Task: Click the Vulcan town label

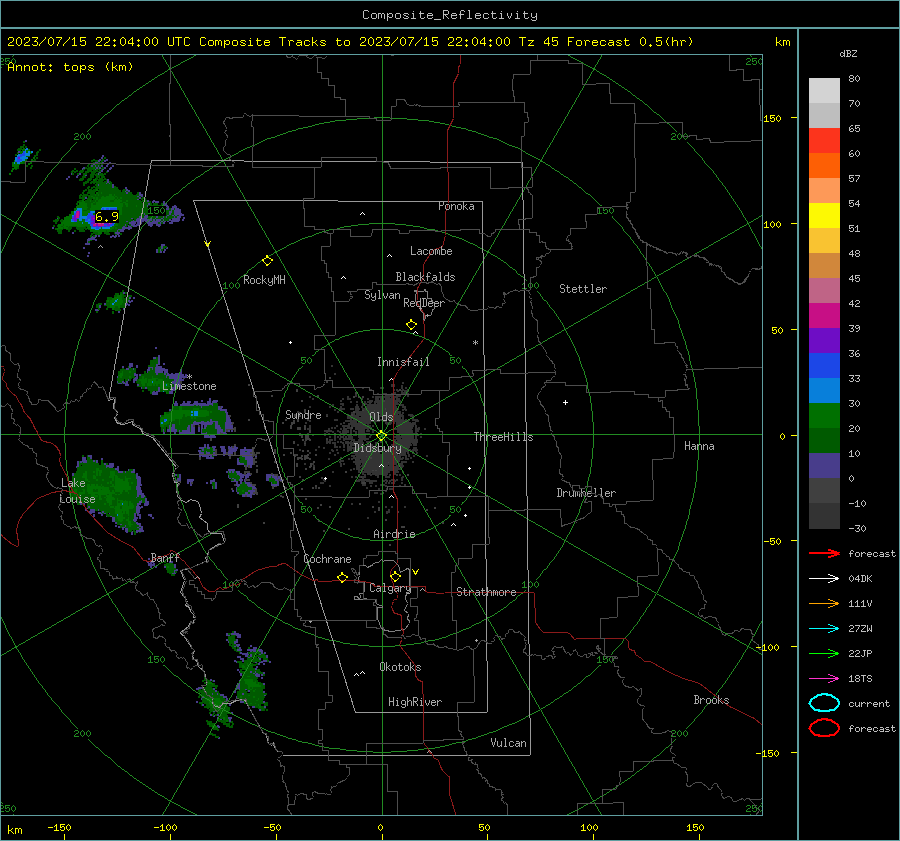Action: (x=508, y=743)
